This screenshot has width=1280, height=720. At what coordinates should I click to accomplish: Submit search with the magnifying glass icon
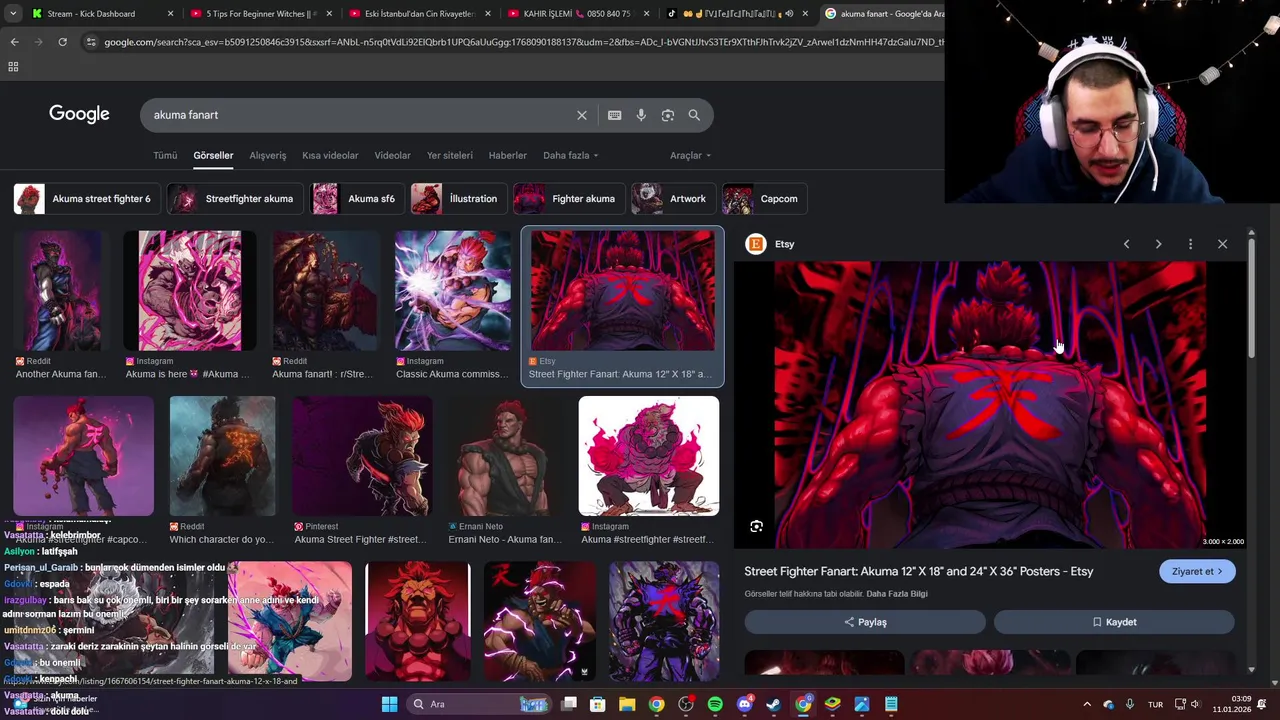click(694, 115)
